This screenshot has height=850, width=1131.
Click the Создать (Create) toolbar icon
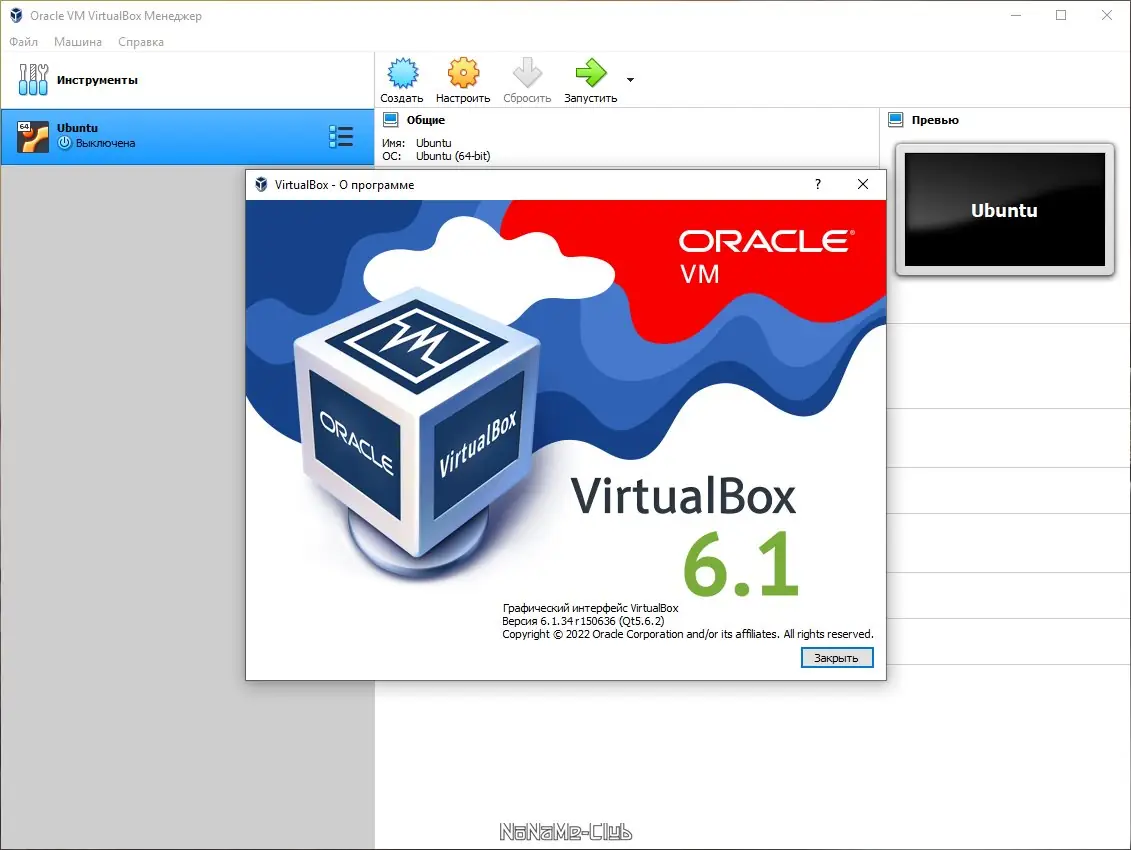(x=402, y=73)
